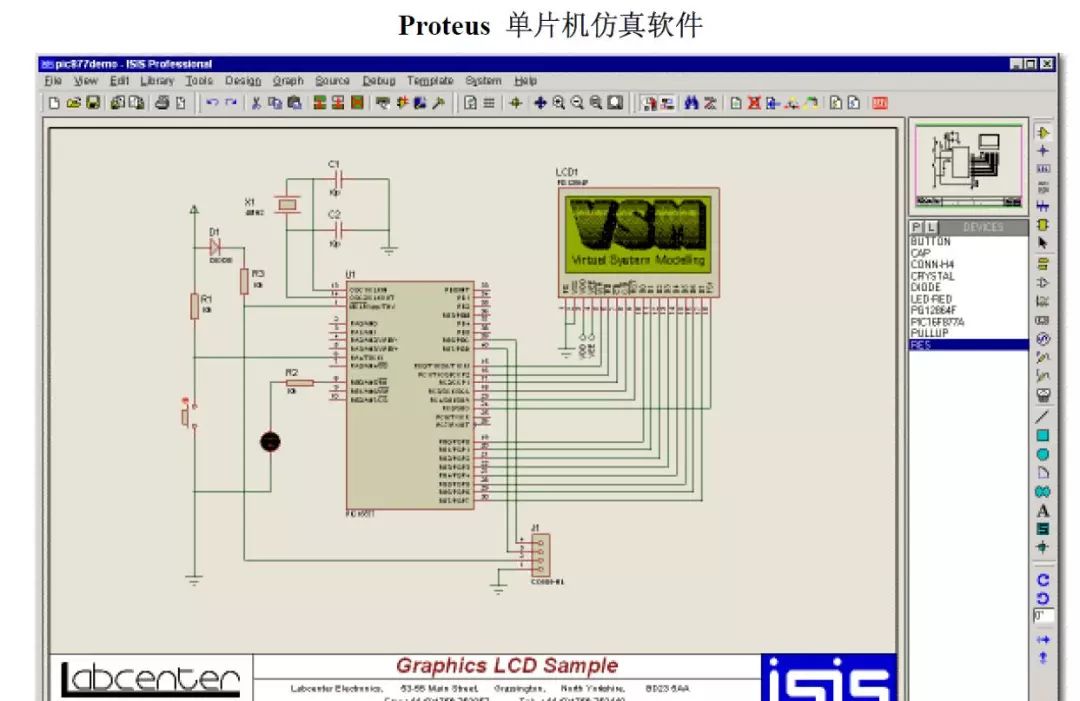The image size is (1080, 701).
Task: Open the Graph menu
Action: pos(288,81)
